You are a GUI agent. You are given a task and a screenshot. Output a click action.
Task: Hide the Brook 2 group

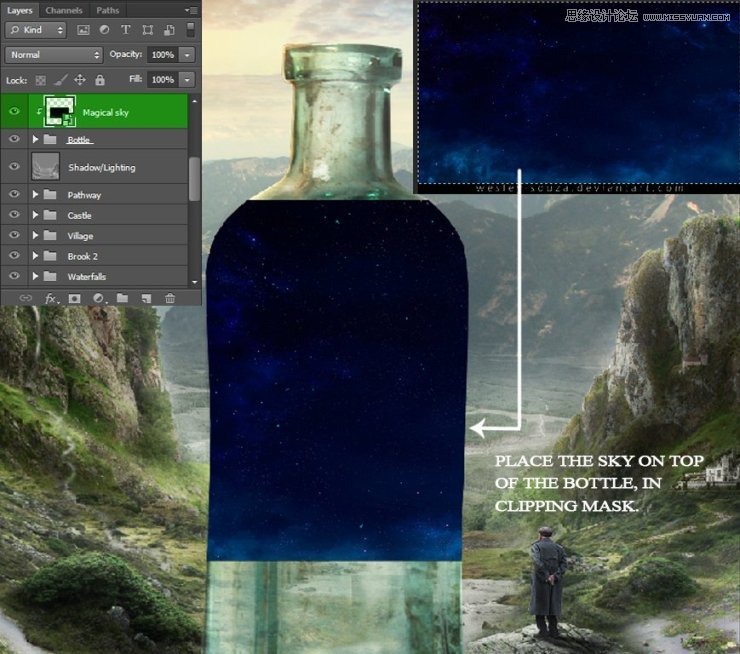(14, 255)
